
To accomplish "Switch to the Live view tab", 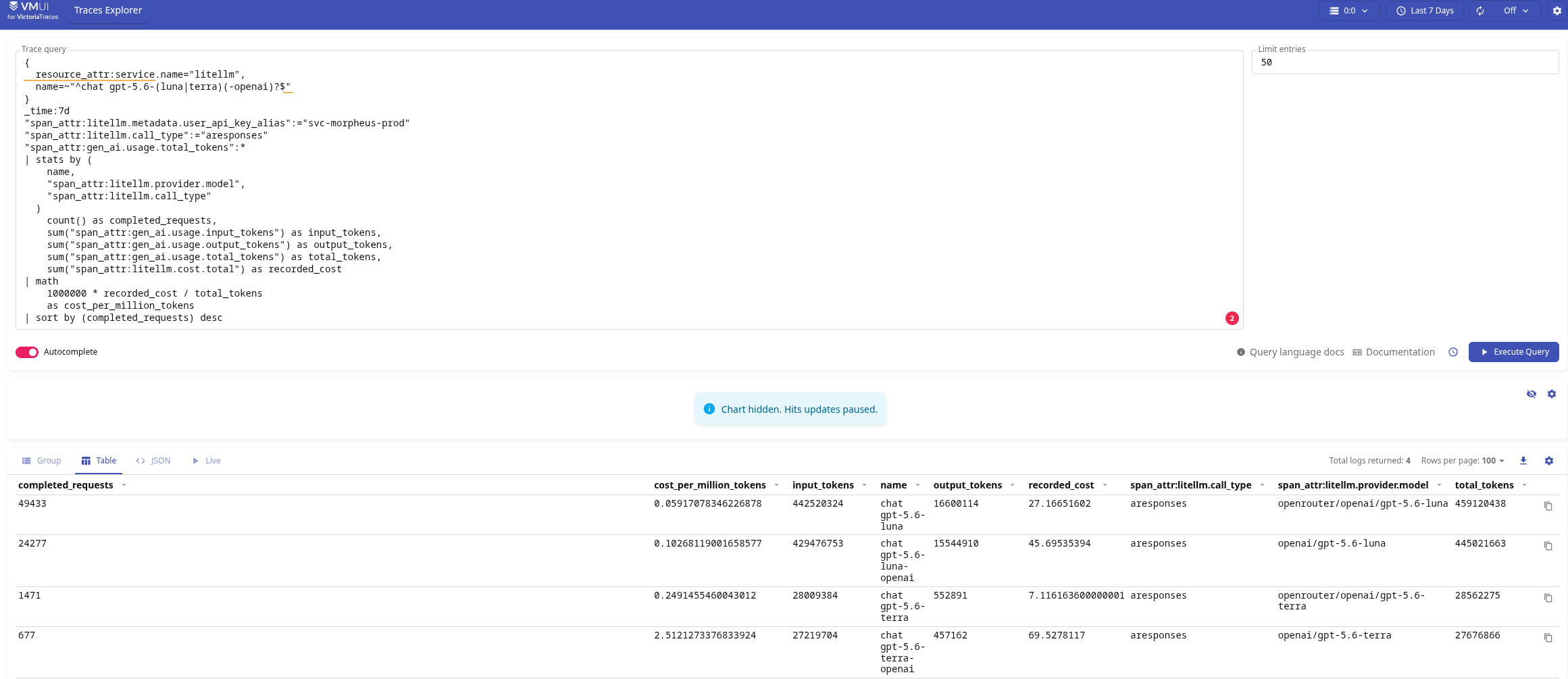I will point(206,461).
